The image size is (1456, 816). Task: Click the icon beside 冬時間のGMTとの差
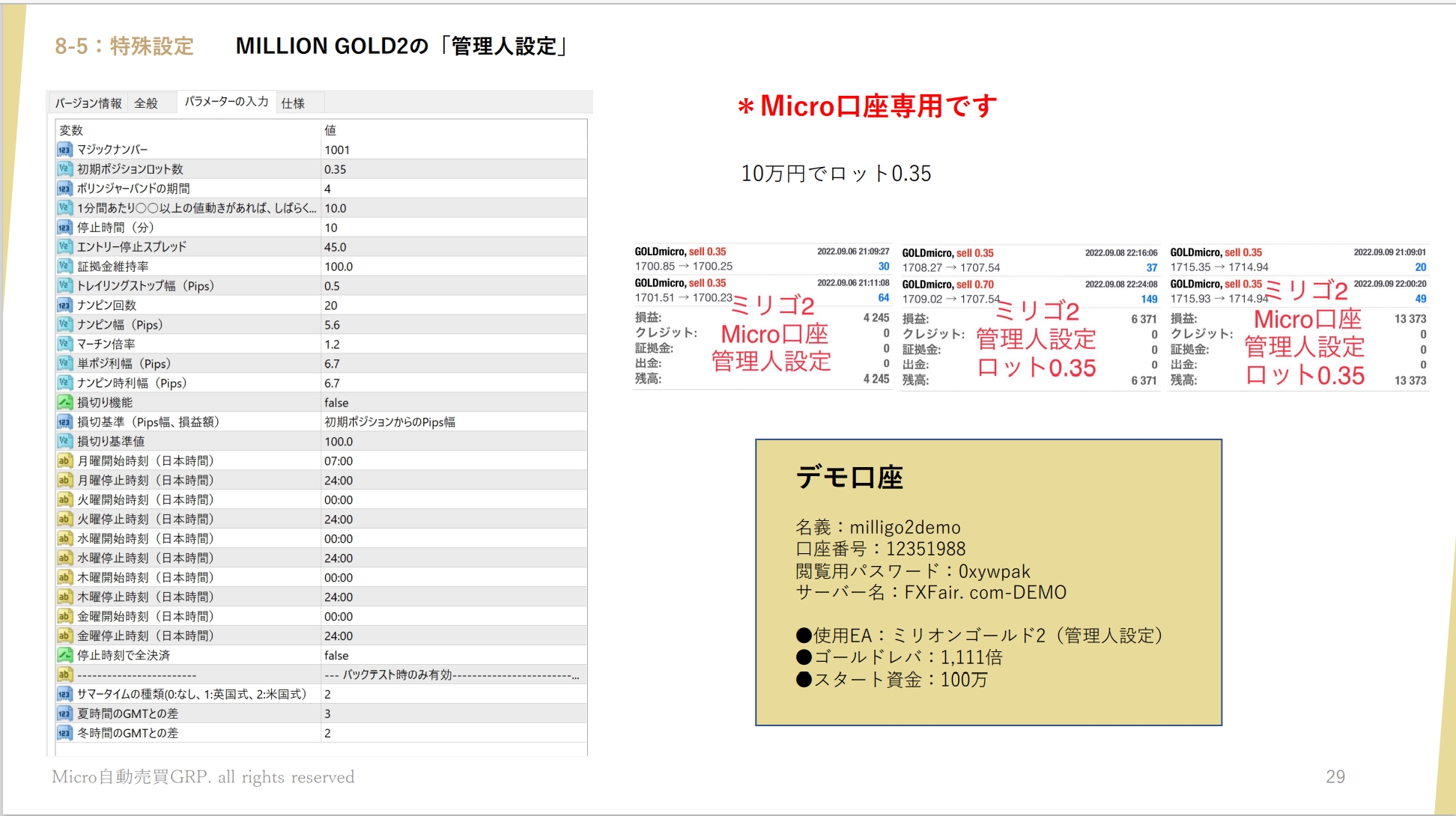point(64,734)
